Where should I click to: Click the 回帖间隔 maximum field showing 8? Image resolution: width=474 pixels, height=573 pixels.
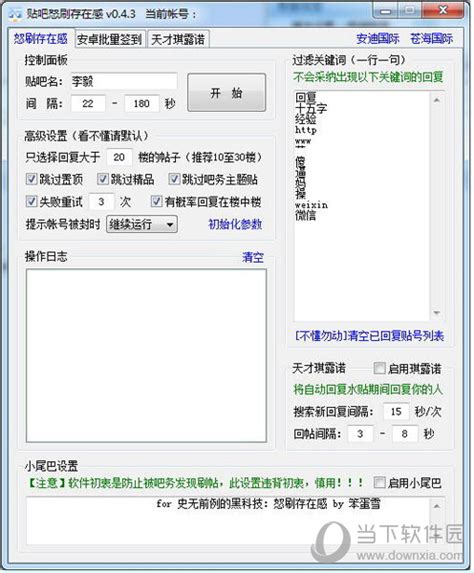[x=405, y=434]
